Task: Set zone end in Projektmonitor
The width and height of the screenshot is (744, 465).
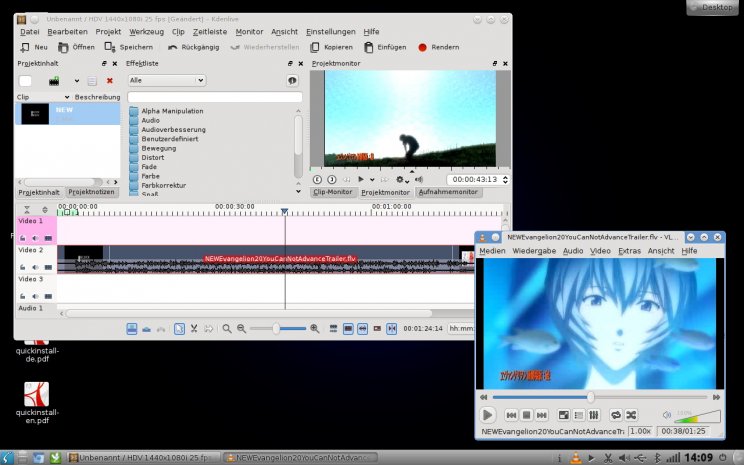Action: [332, 179]
